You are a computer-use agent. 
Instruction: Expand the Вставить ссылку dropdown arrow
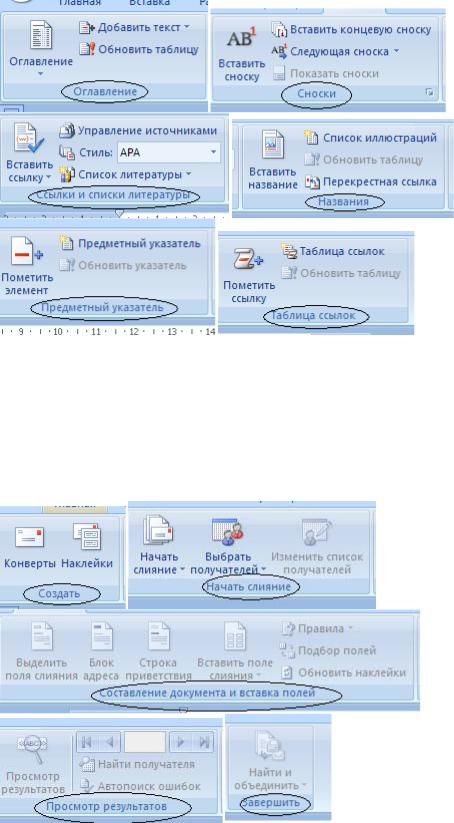coord(49,178)
